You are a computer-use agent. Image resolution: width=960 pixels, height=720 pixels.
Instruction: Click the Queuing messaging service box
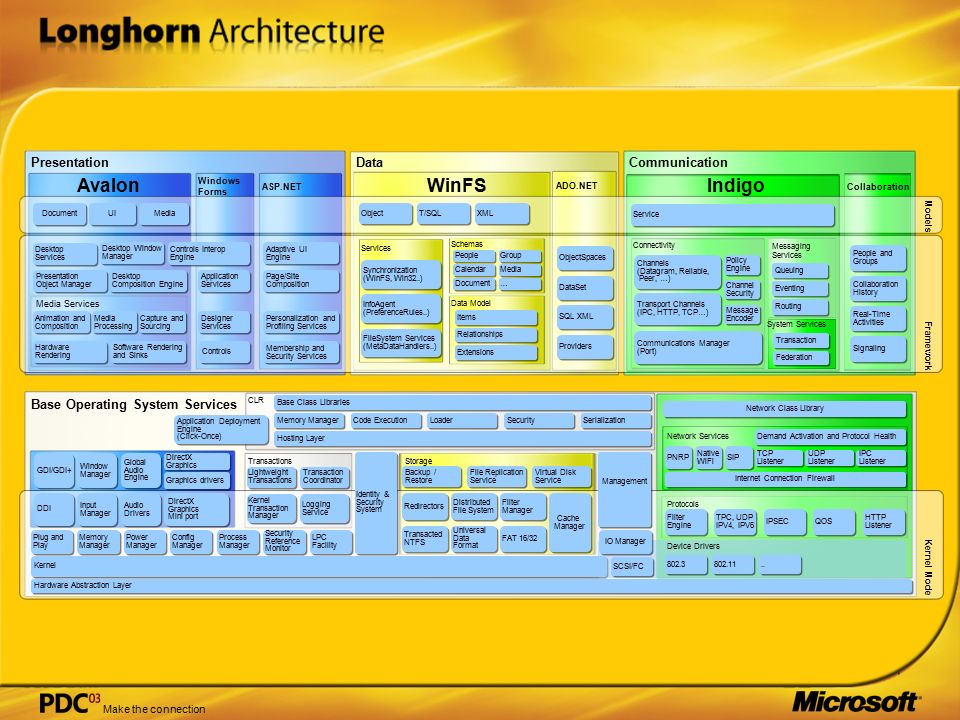click(800, 271)
